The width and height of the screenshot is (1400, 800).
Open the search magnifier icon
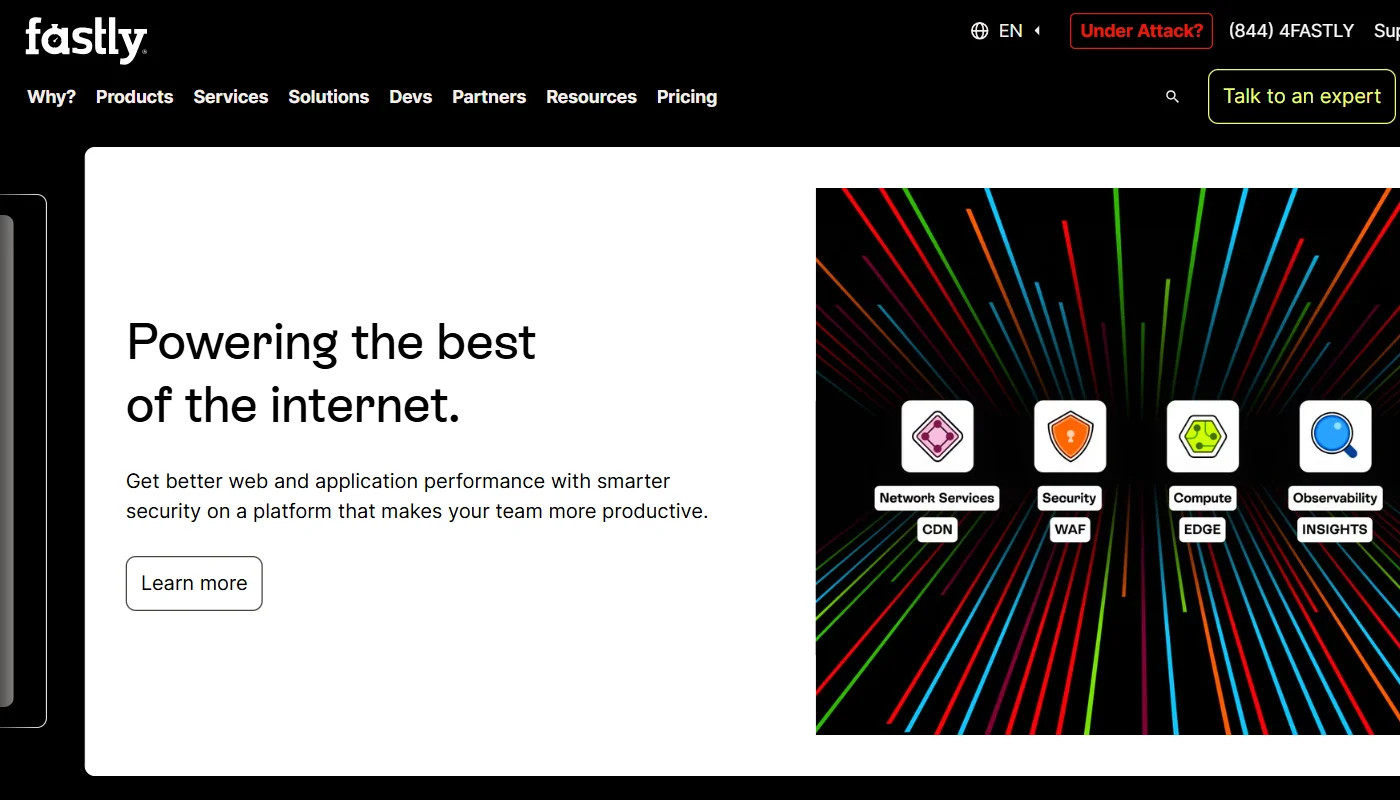click(1172, 97)
